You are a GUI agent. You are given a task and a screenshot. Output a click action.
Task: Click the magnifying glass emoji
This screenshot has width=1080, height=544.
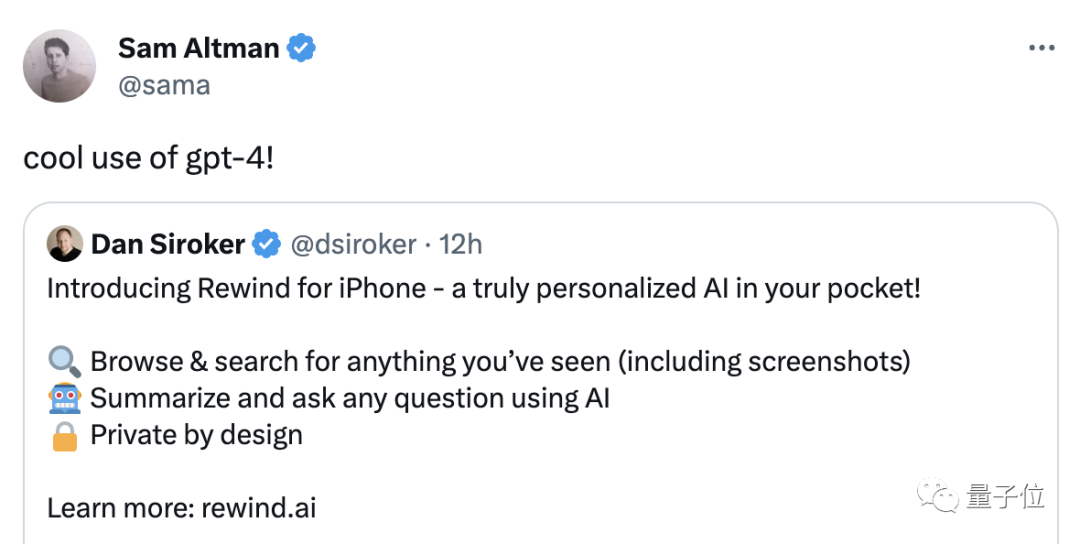(x=63, y=362)
